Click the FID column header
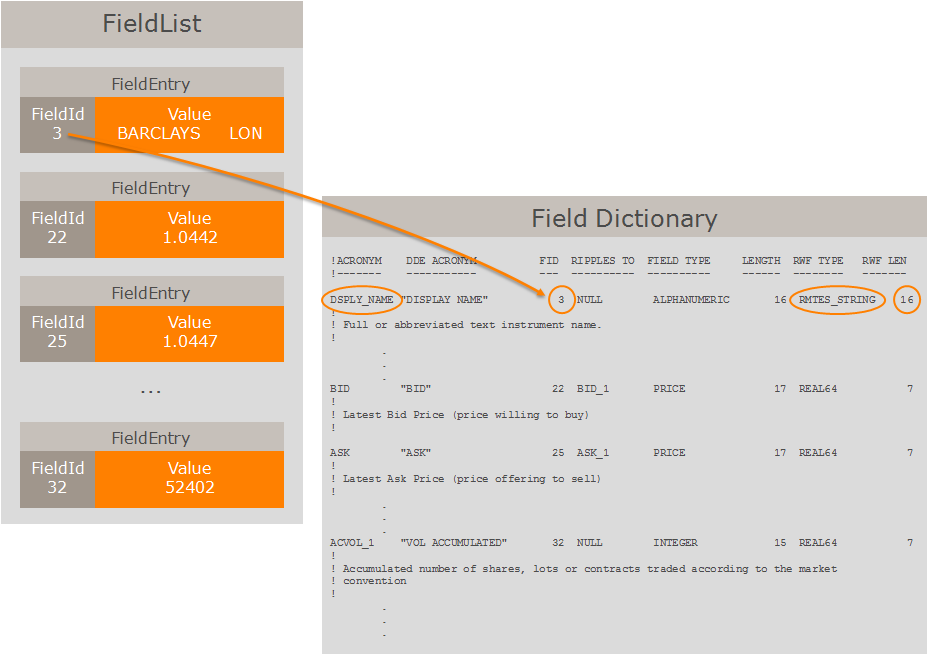Viewport: 928px width, 662px height. click(x=549, y=261)
